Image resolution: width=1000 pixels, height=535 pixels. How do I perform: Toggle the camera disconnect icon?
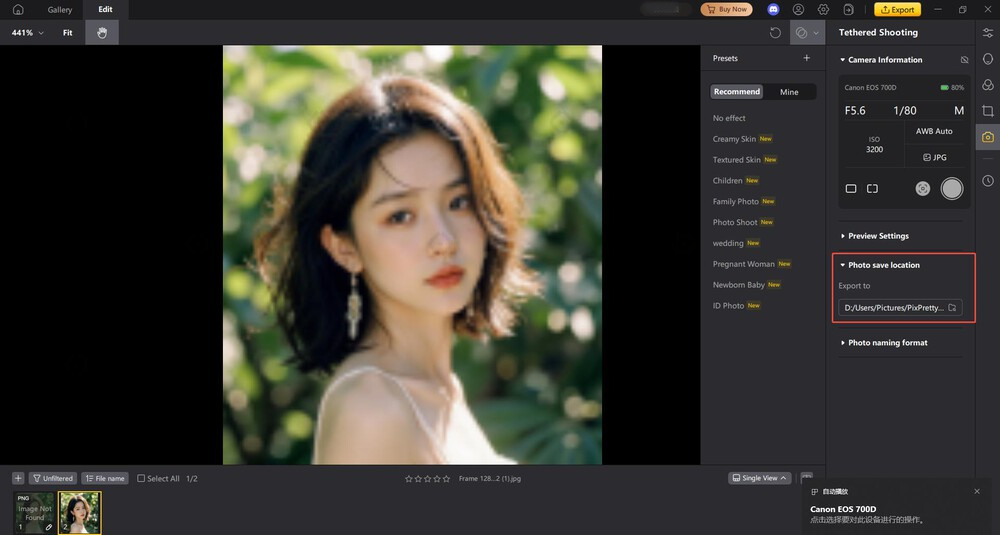(x=964, y=60)
